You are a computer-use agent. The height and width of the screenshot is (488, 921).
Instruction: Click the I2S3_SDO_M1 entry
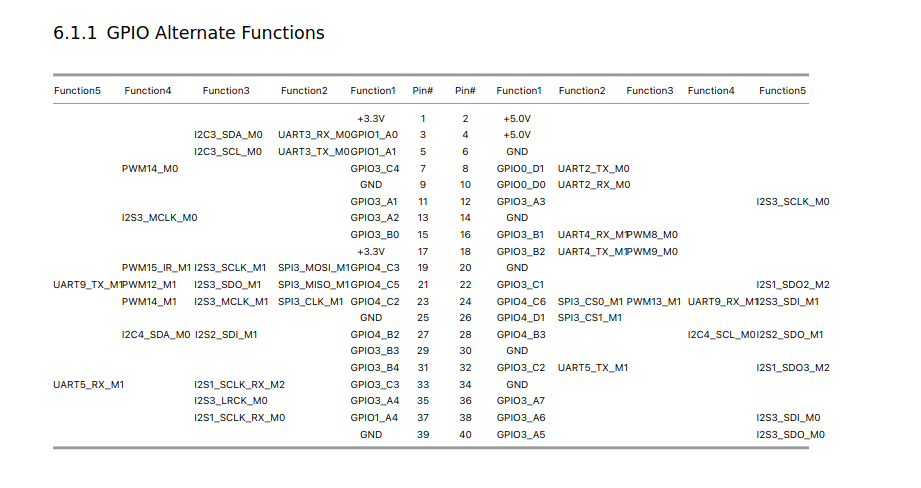tap(228, 284)
